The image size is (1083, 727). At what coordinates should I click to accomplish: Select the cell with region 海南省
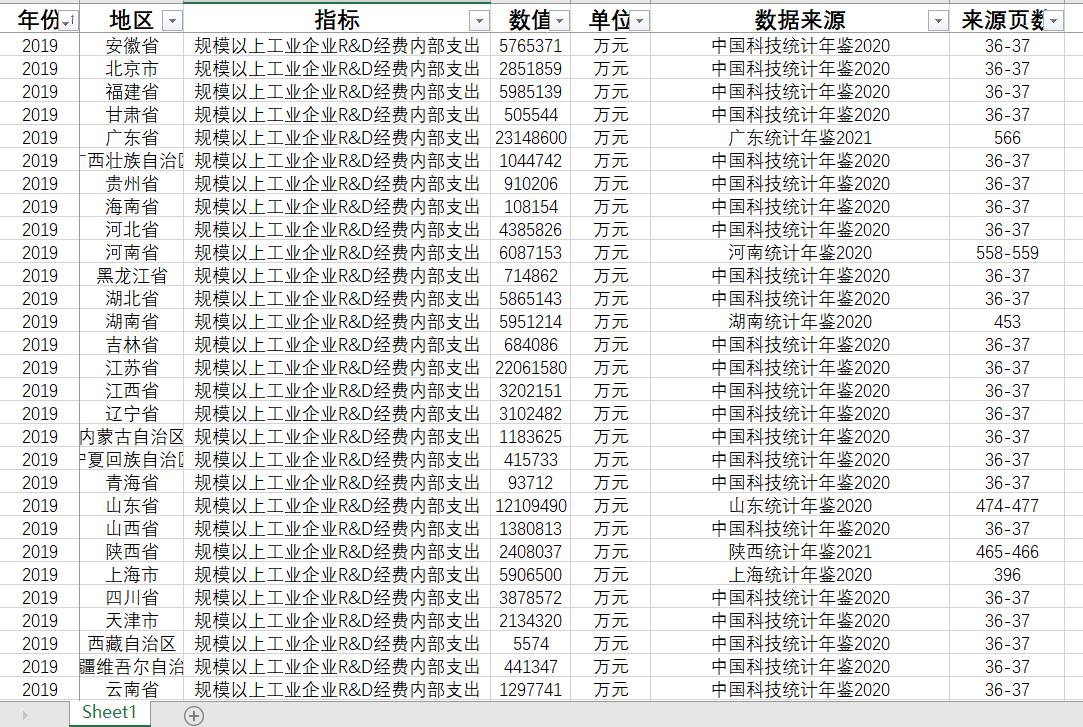tap(132, 206)
